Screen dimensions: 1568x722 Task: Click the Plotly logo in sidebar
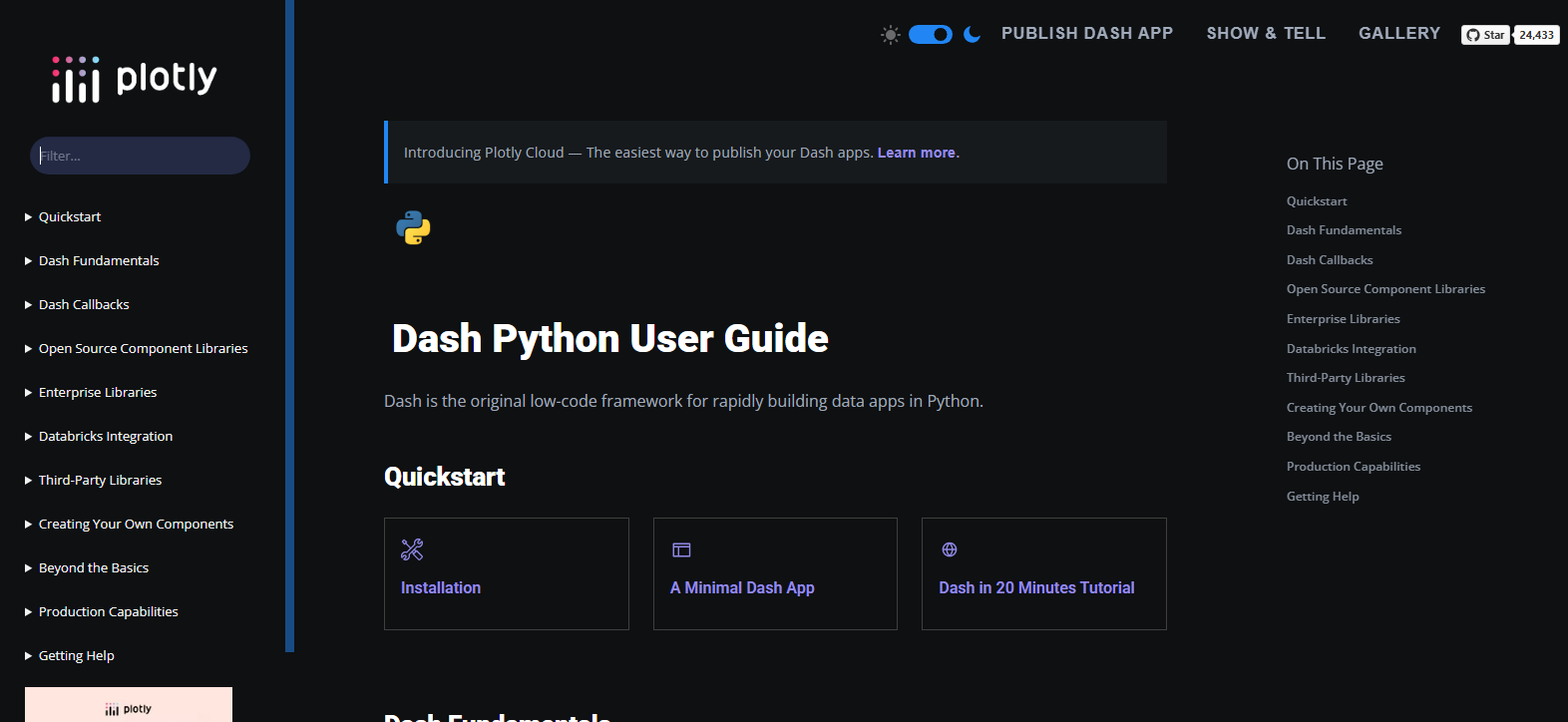[x=135, y=79]
